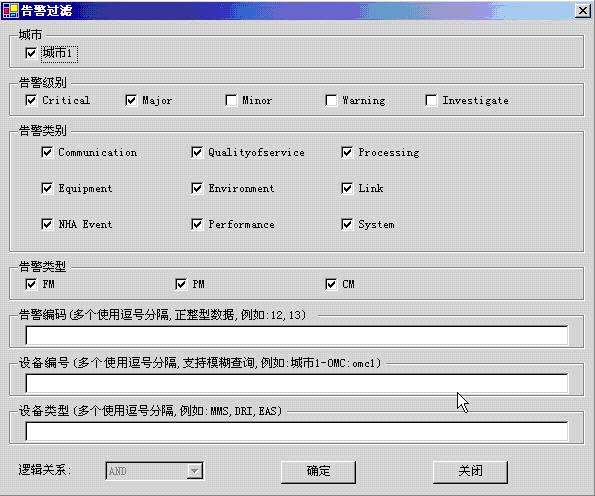Click the 告警过滤 window title icon
This screenshot has height=496, width=595.
[x=11, y=11]
